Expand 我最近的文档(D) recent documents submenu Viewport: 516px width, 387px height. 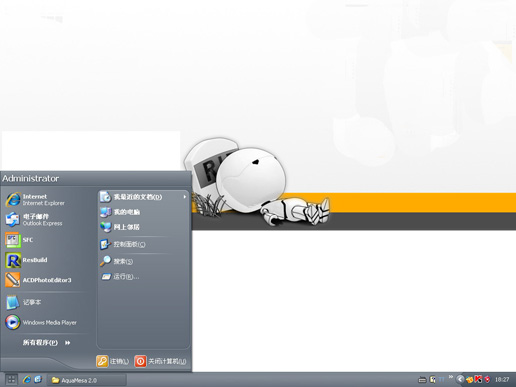(x=143, y=197)
